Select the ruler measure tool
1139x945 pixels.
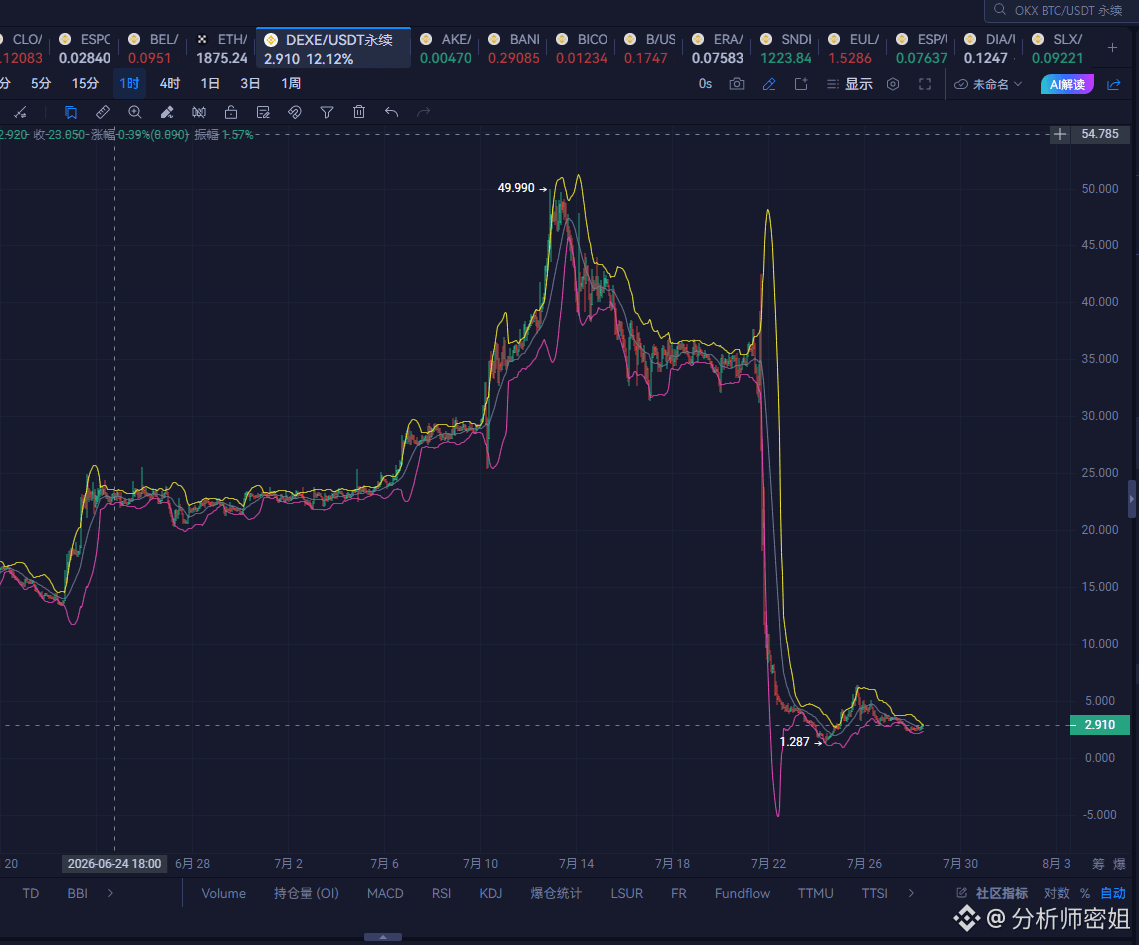click(x=102, y=112)
